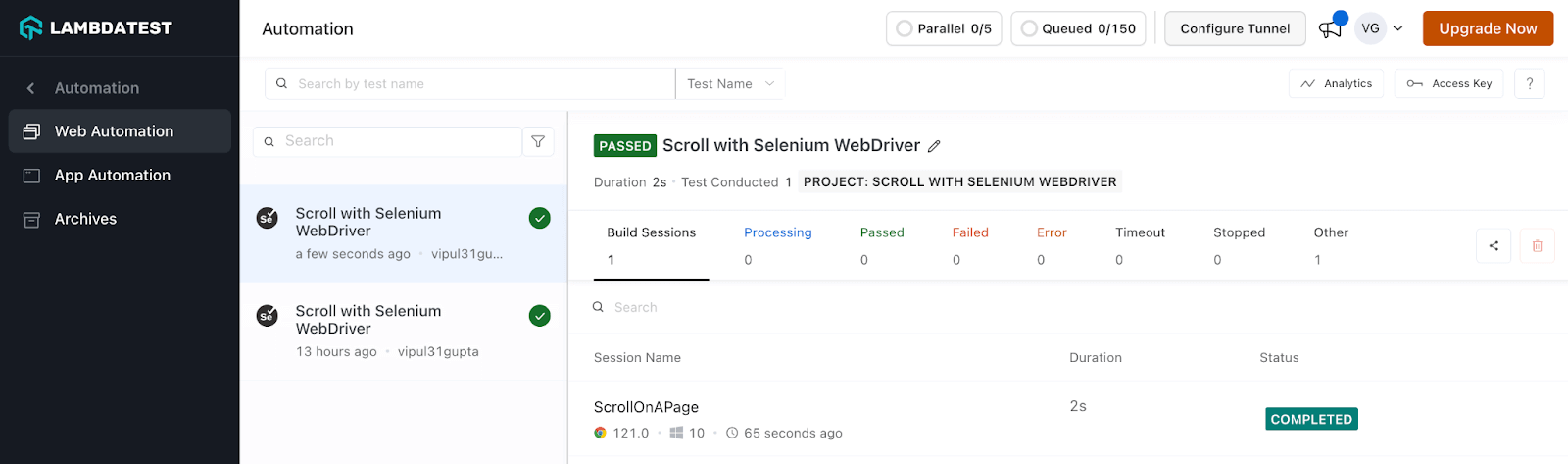
Task: Open App Automation in sidebar
Action: click(112, 176)
